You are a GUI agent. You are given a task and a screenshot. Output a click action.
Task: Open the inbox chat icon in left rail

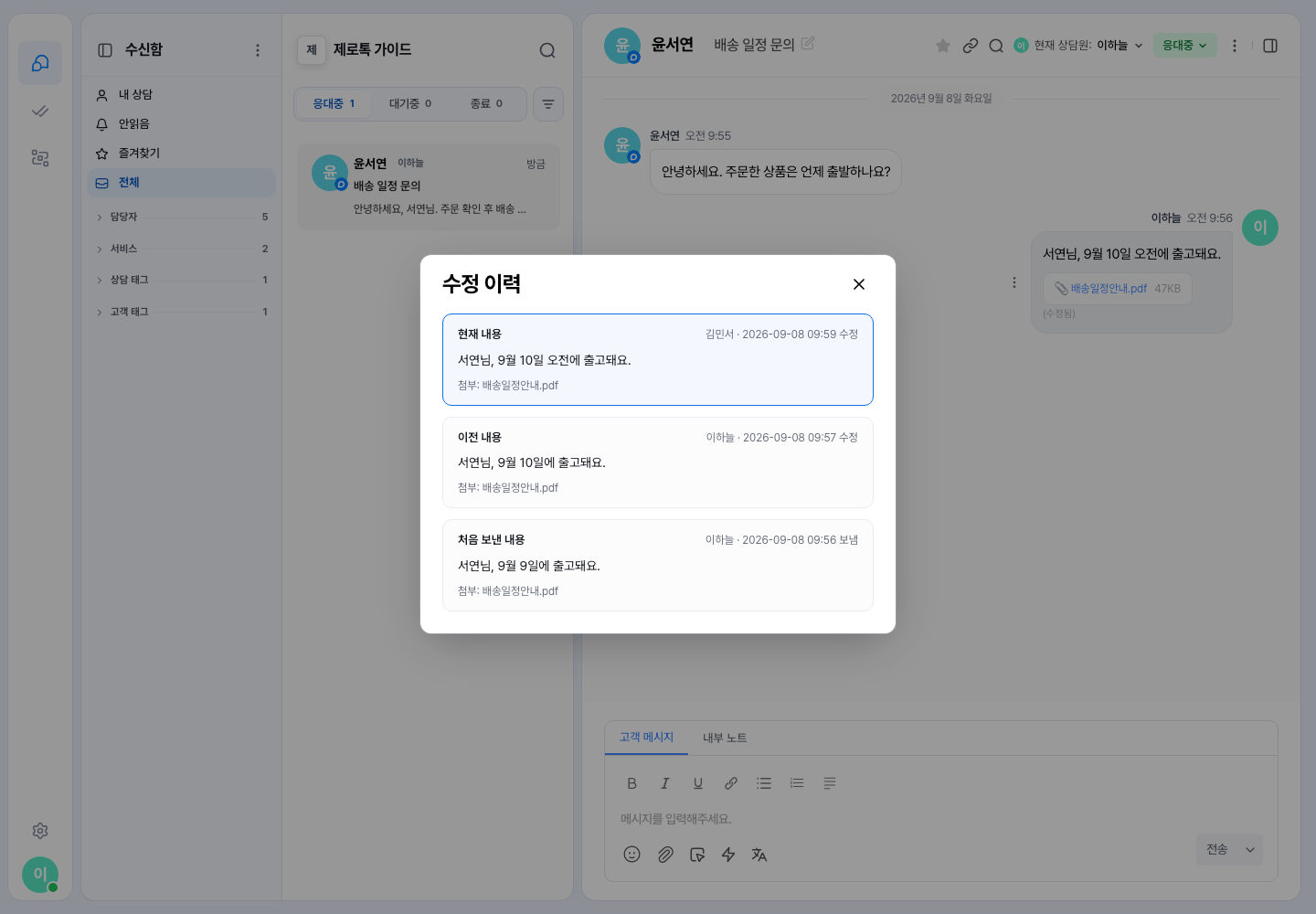click(40, 63)
